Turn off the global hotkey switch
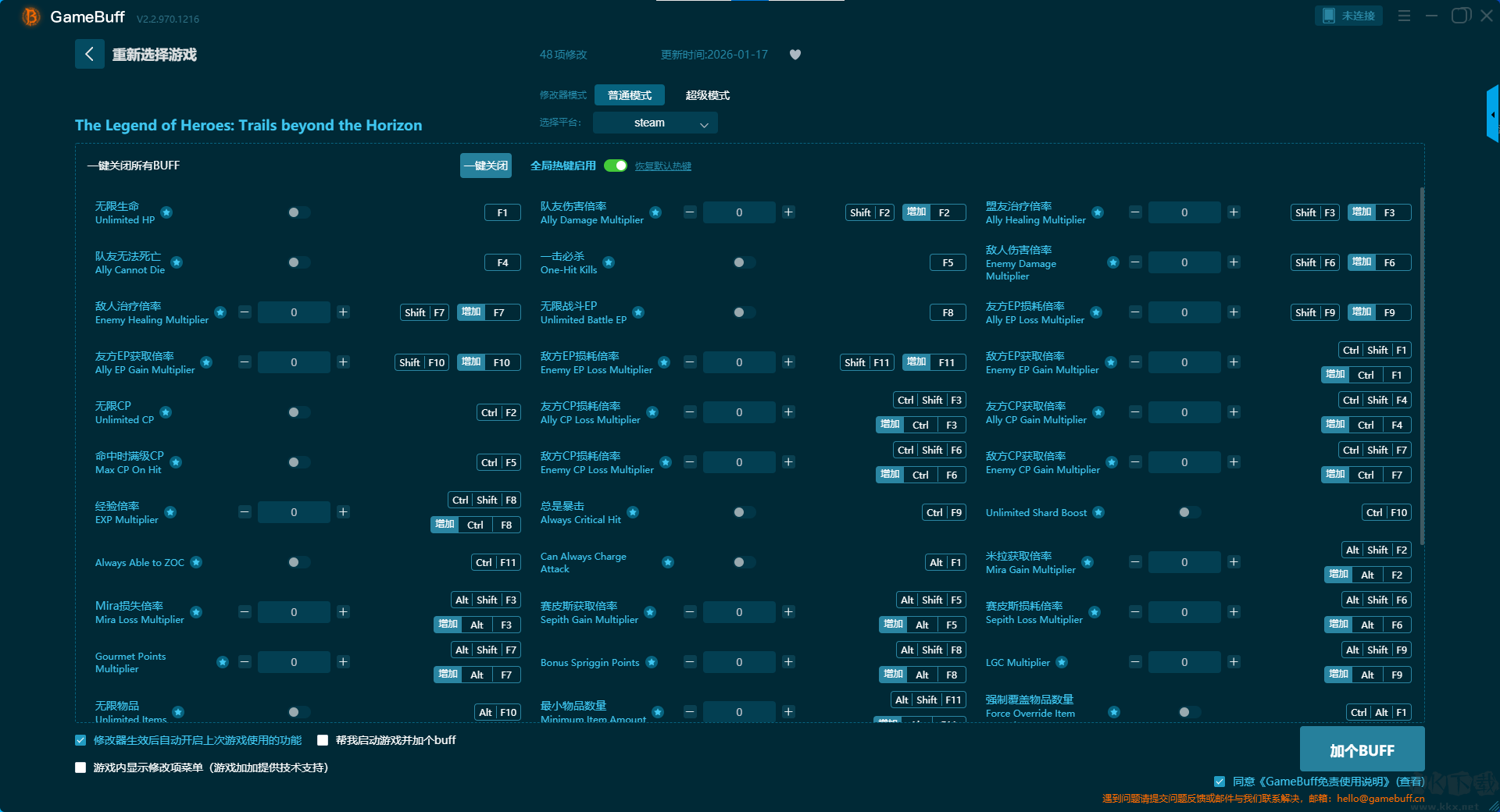Viewport: 1500px width, 812px height. 616,166
